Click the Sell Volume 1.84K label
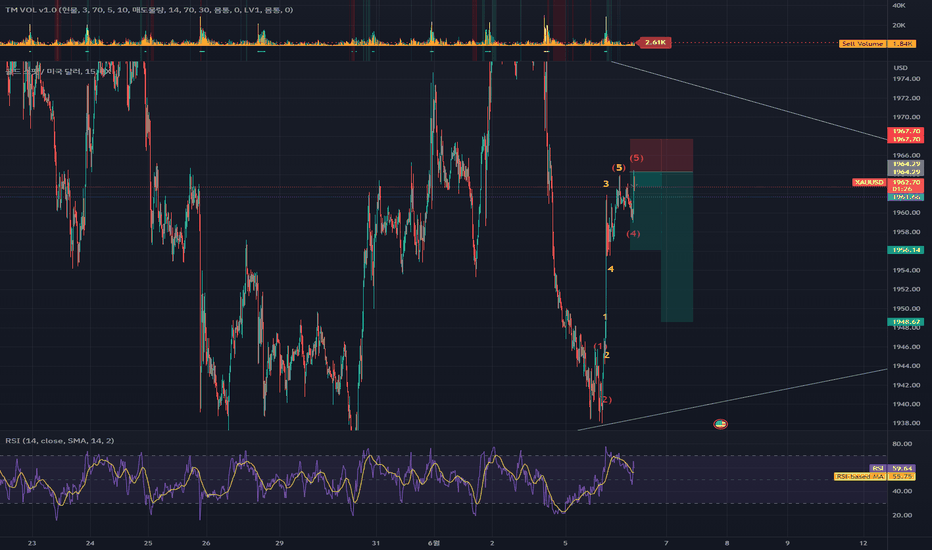The image size is (932, 550). tap(877, 43)
